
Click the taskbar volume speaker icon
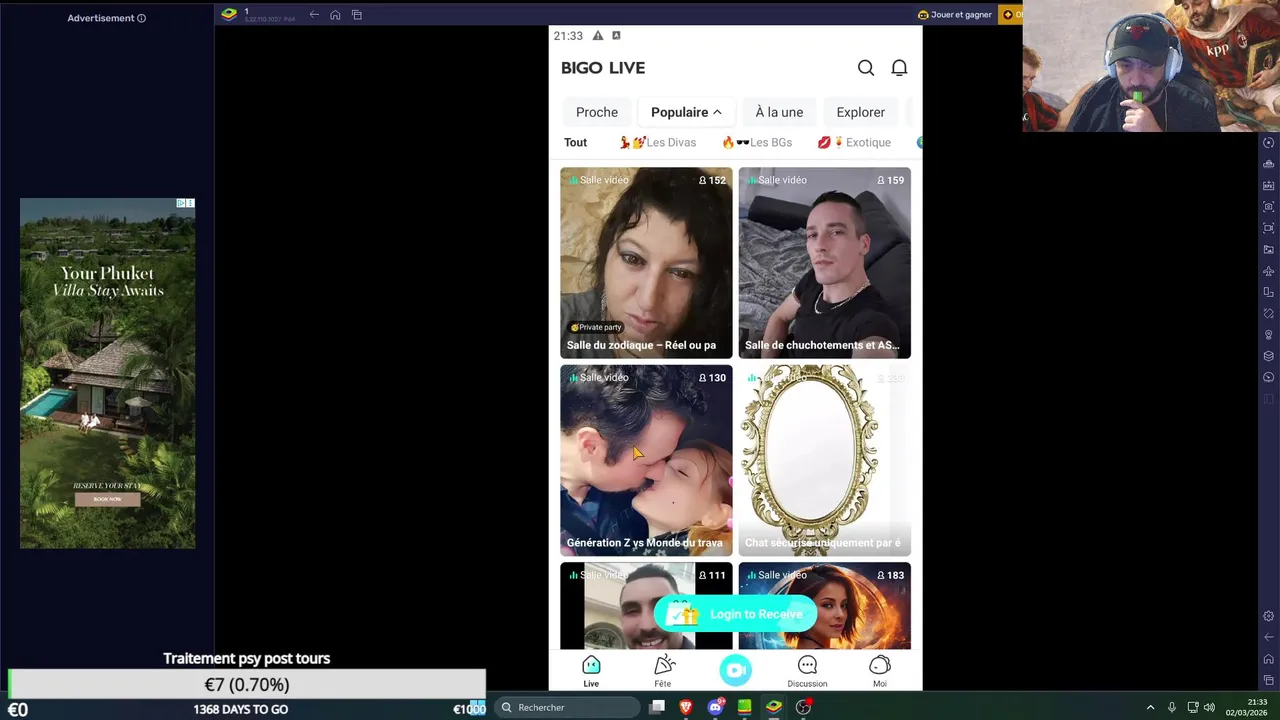click(x=1209, y=707)
